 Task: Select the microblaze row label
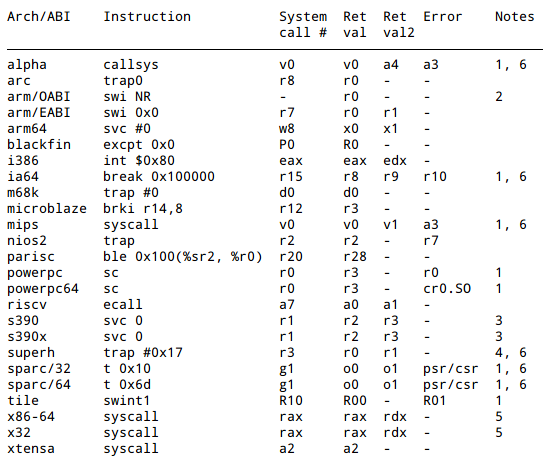coord(47,209)
